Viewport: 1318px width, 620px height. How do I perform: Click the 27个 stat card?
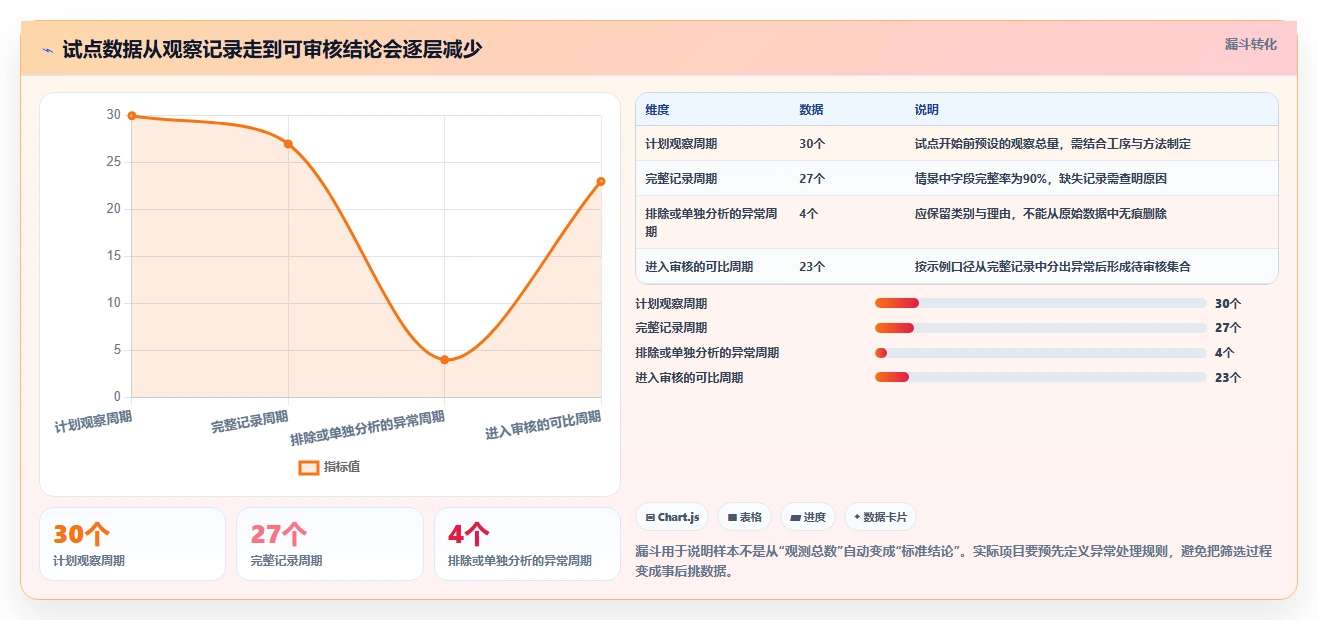(330, 544)
